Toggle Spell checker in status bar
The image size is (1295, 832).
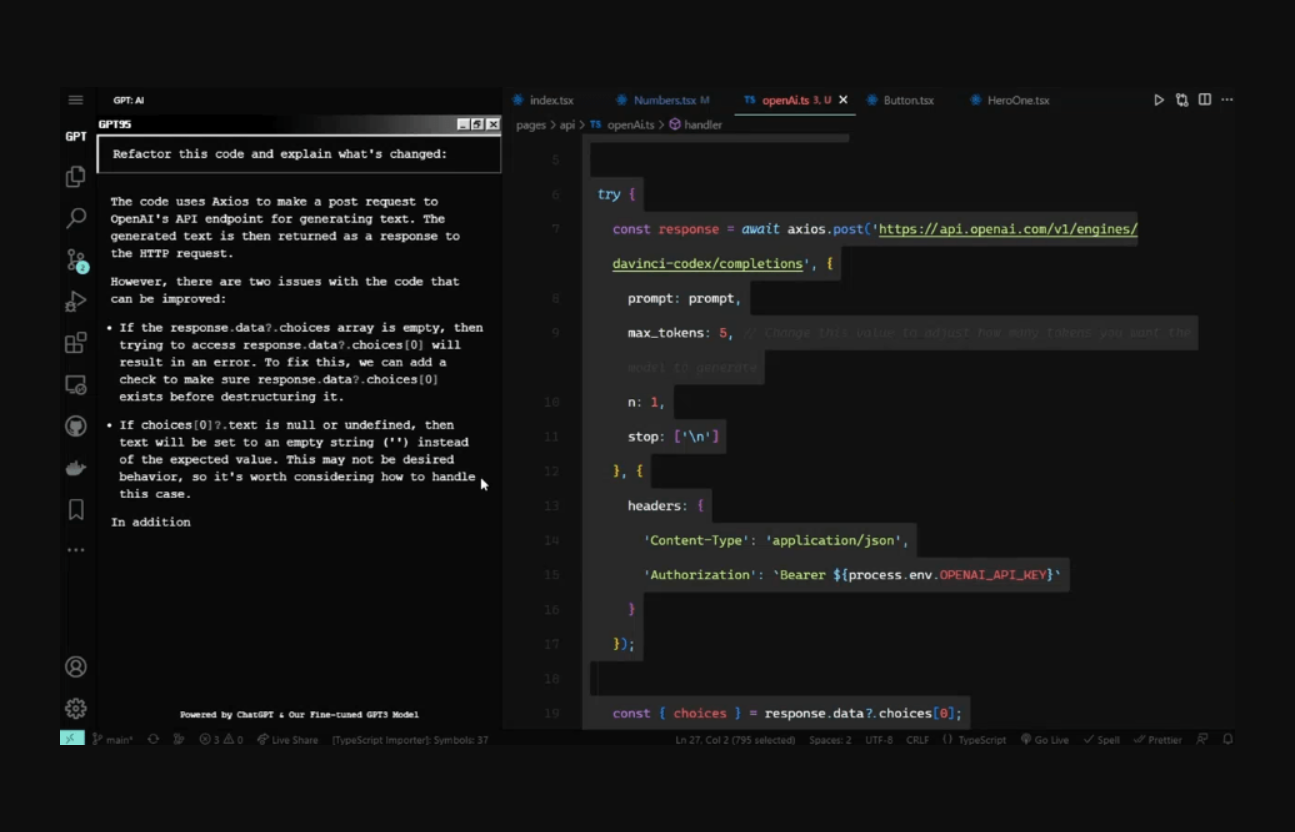(1101, 740)
